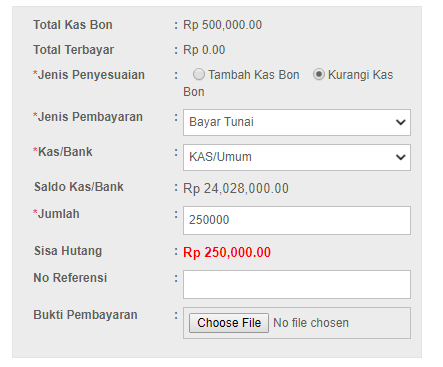This screenshot has width=443, height=367.
Task: Click the Jenis Pembayaran field label
Action: pyautogui.click(x=88, y=117)
